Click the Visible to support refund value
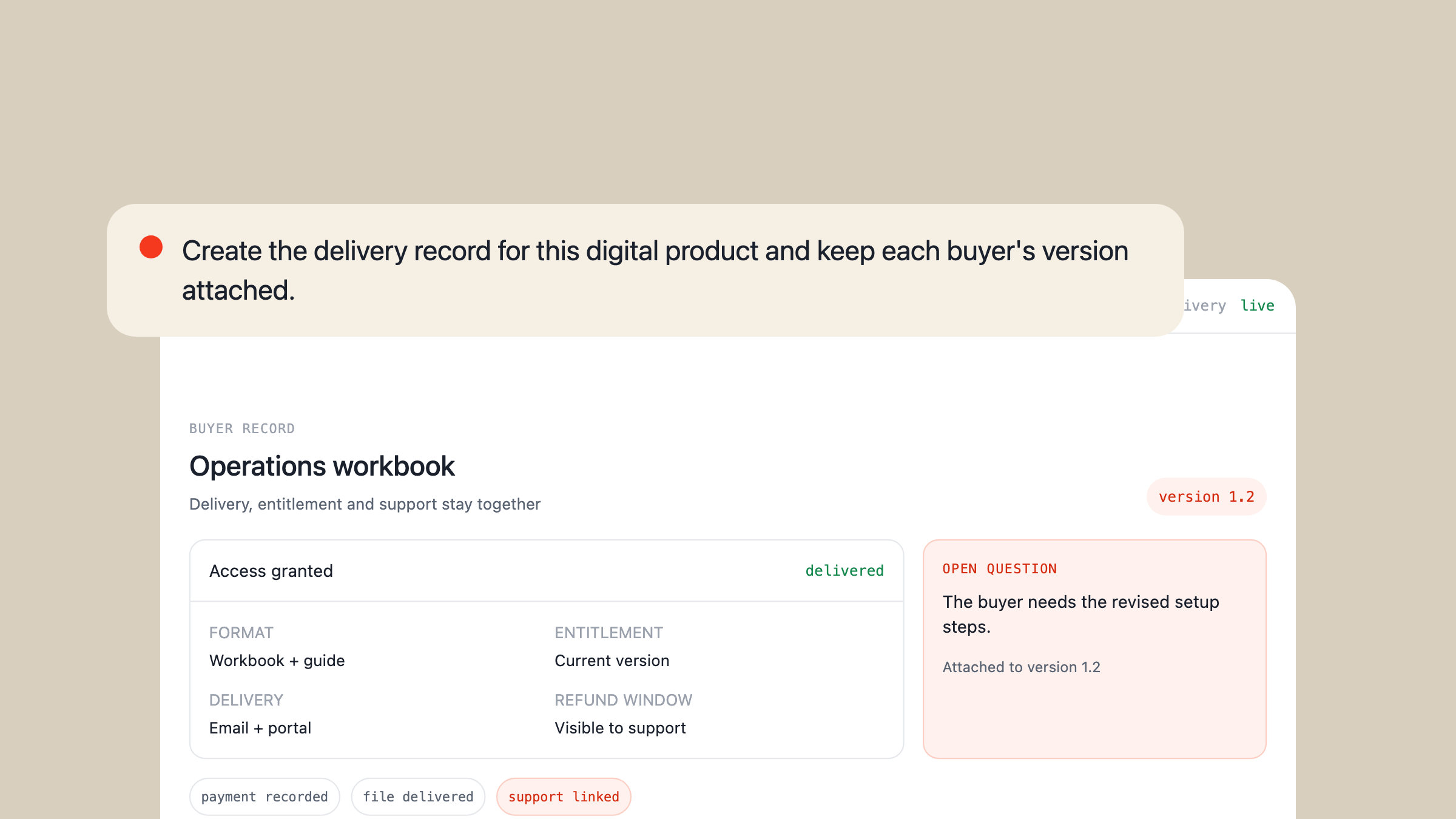Image resolution: width=1456 pixels, height=819 pixels. [620, 728]
